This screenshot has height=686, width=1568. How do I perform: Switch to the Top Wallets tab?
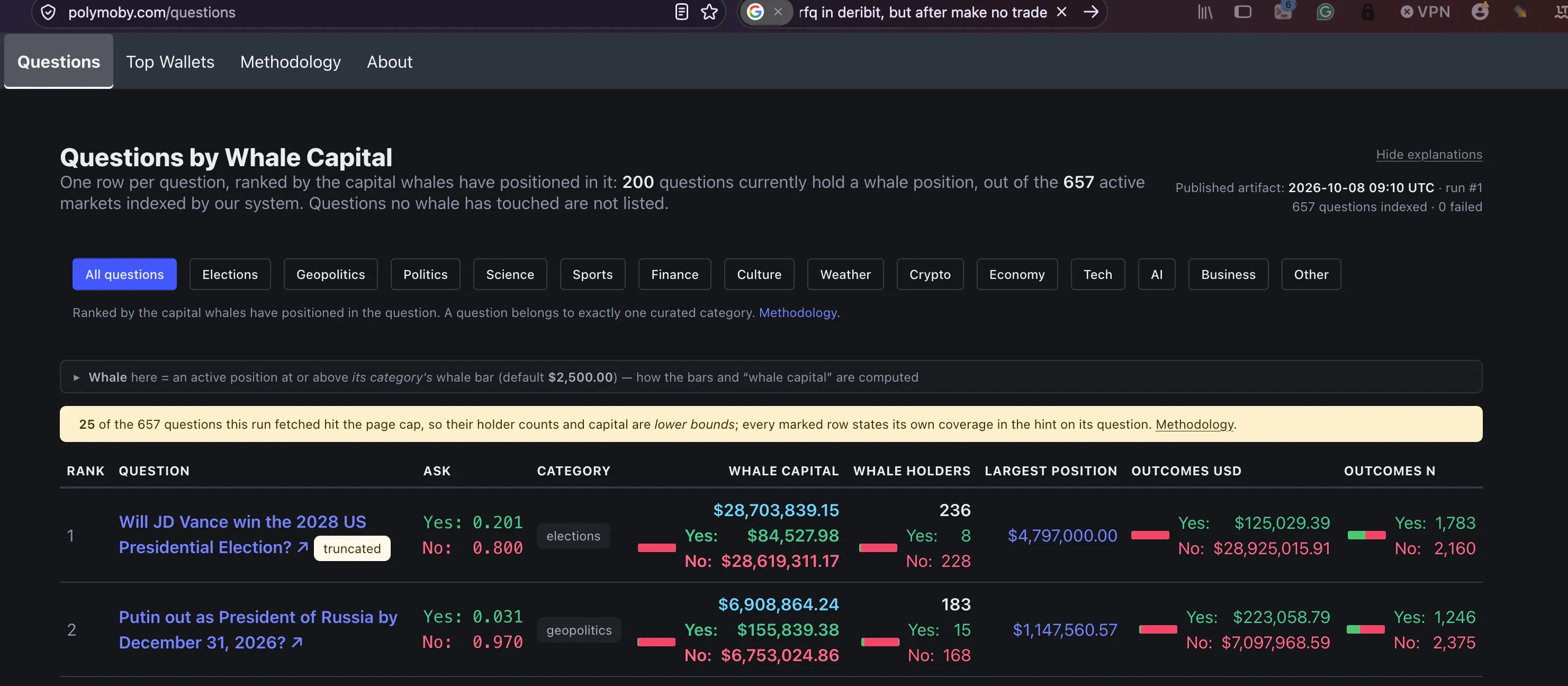tap(170, 62)
